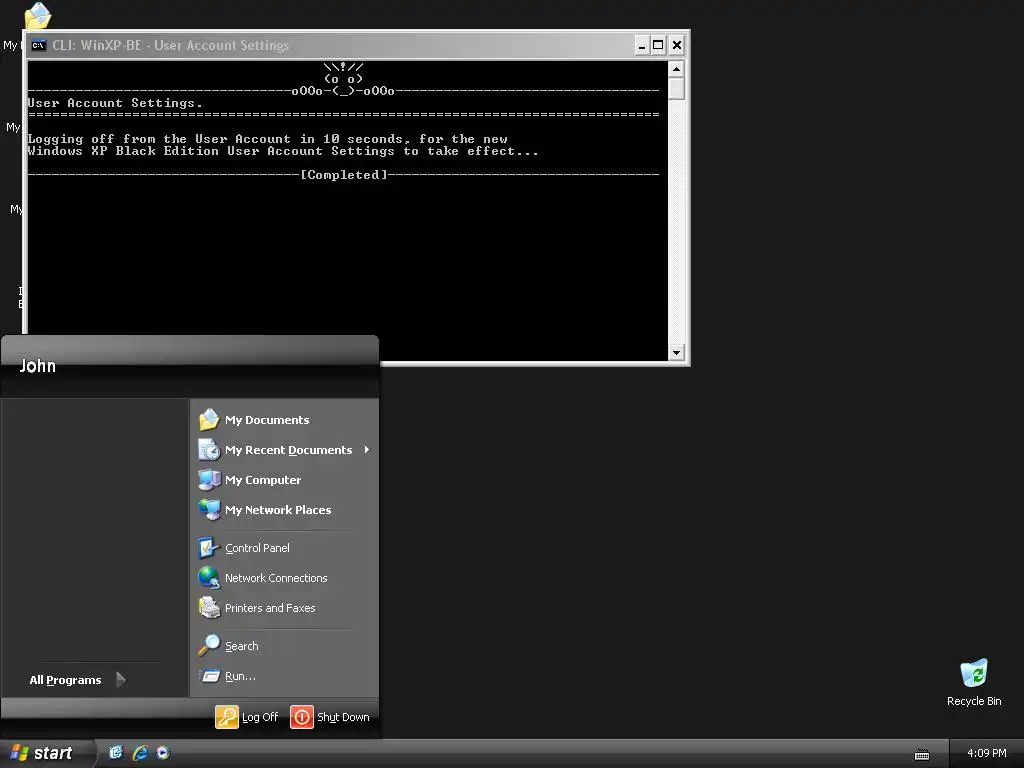Viewport: 1024px width, 768px height.
Task: Launch Internet Explorer from quick launch
Action: (x=140, y=752)
